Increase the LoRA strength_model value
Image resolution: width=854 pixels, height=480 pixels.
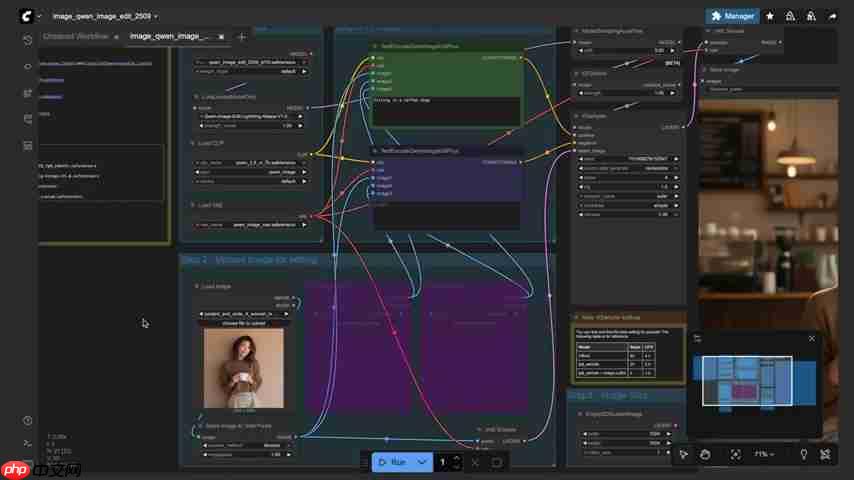(300, 125)
